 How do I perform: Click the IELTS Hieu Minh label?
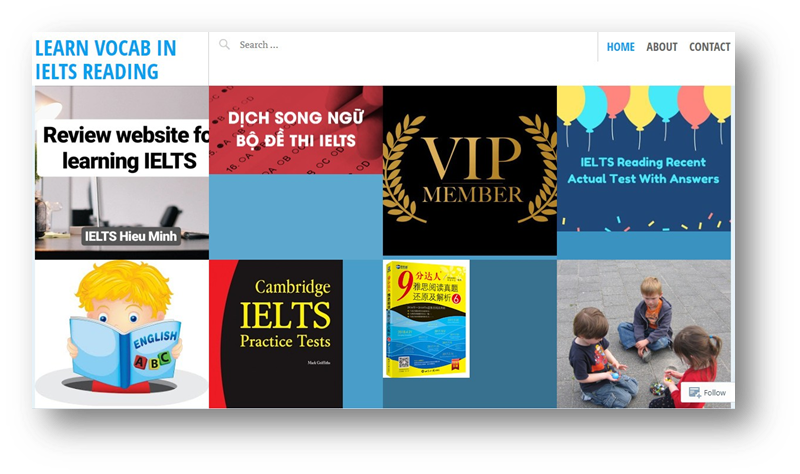pos(131,236)
